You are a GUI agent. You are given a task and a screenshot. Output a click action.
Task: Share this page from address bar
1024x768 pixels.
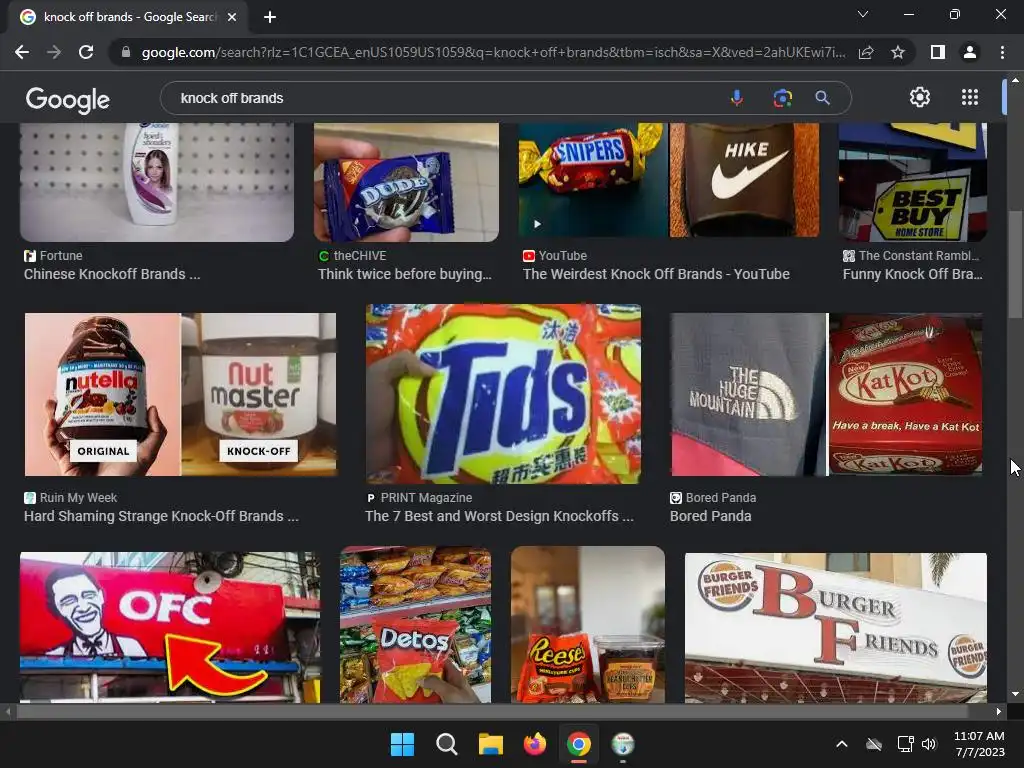click(x=866, y=52)
